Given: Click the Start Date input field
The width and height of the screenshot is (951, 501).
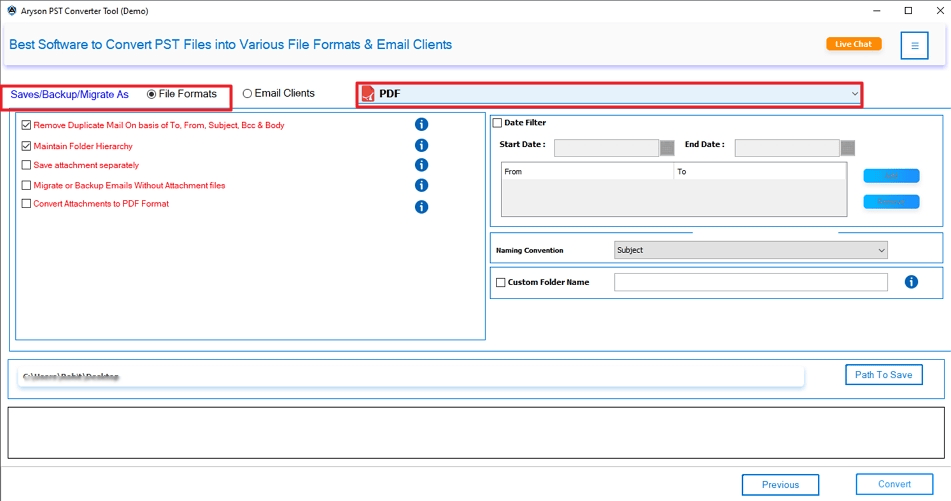Looking at the screenshot, I should [x=607, y=148].
